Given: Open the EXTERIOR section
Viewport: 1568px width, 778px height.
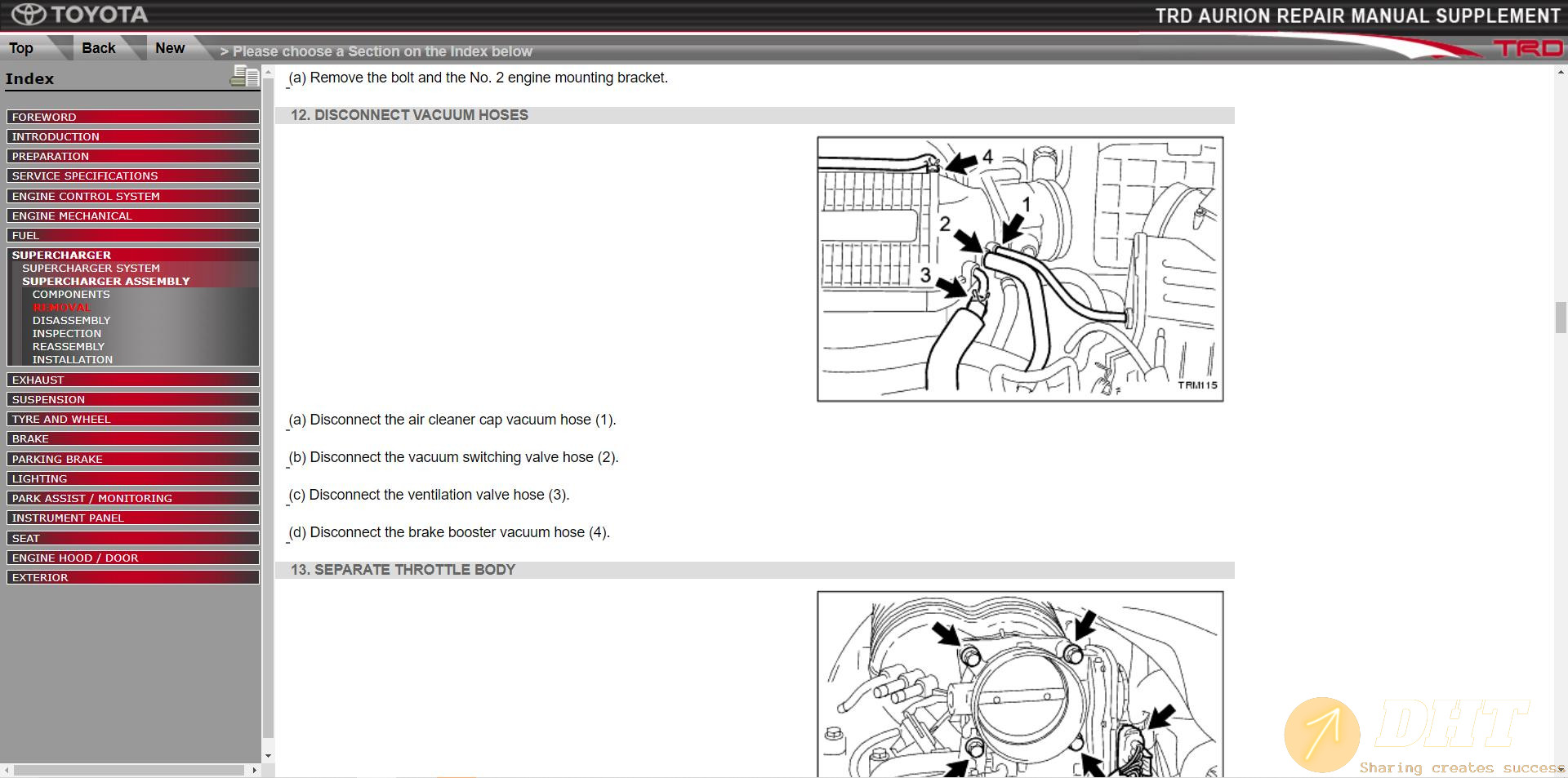Looking at the screenshot, I should tap(133, 577).
